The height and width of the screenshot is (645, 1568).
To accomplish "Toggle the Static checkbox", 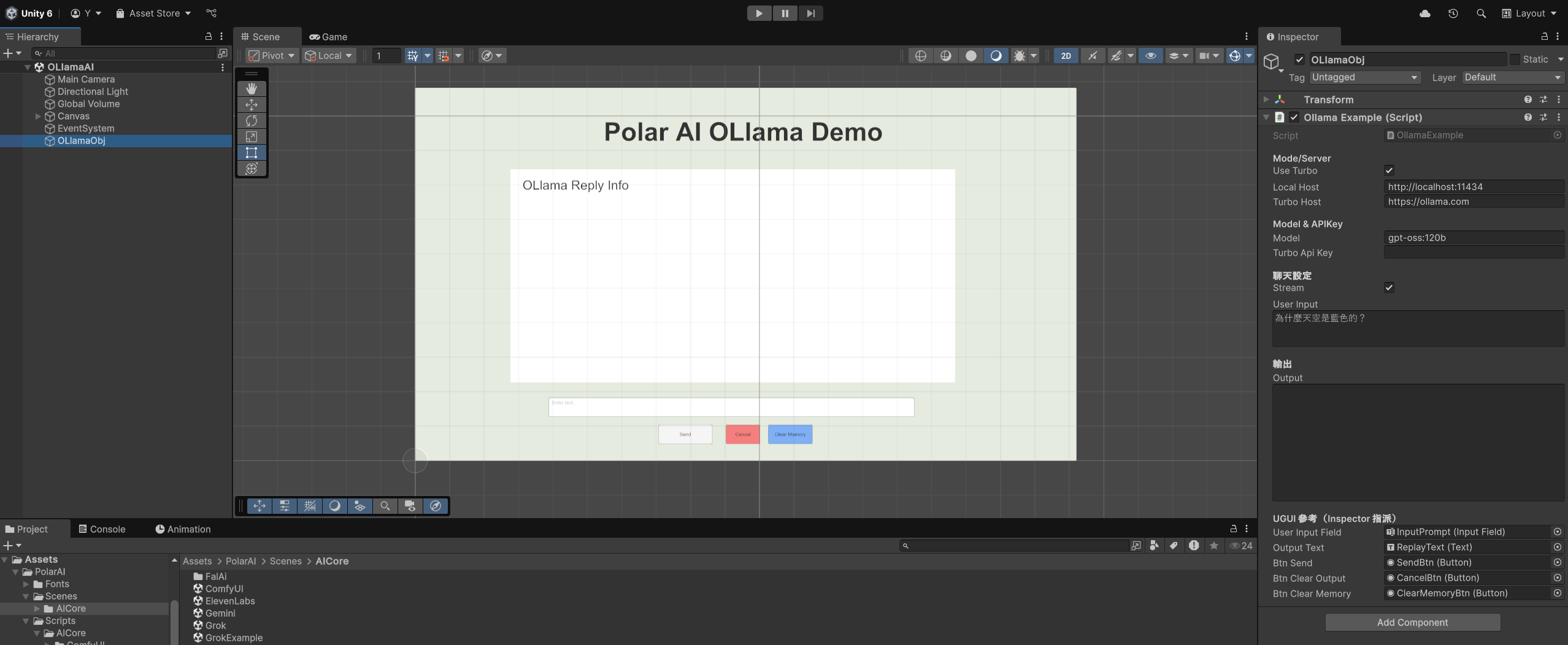I will [x=1515, y=59].
